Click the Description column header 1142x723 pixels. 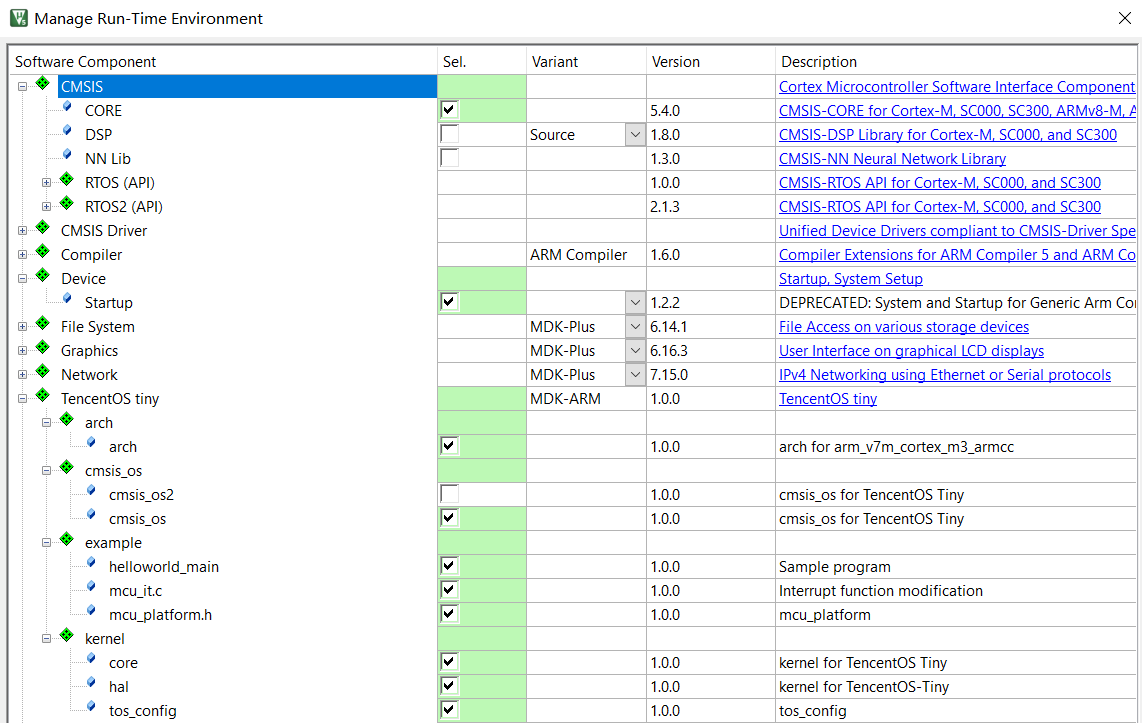(956, 62)
